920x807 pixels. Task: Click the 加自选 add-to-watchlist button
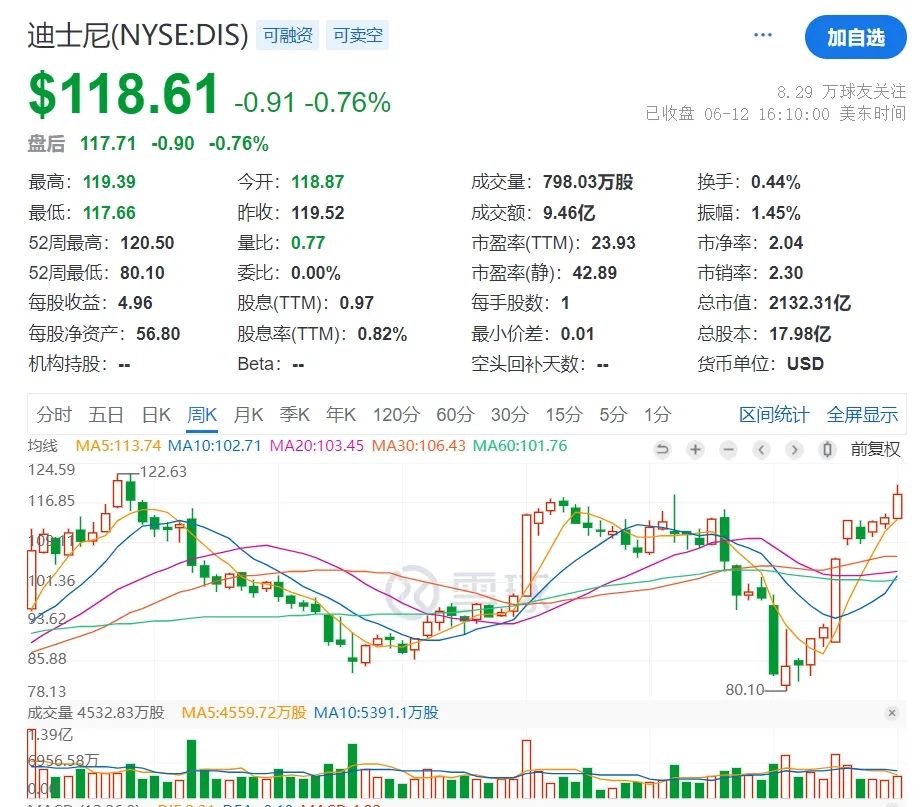point(855,37)
